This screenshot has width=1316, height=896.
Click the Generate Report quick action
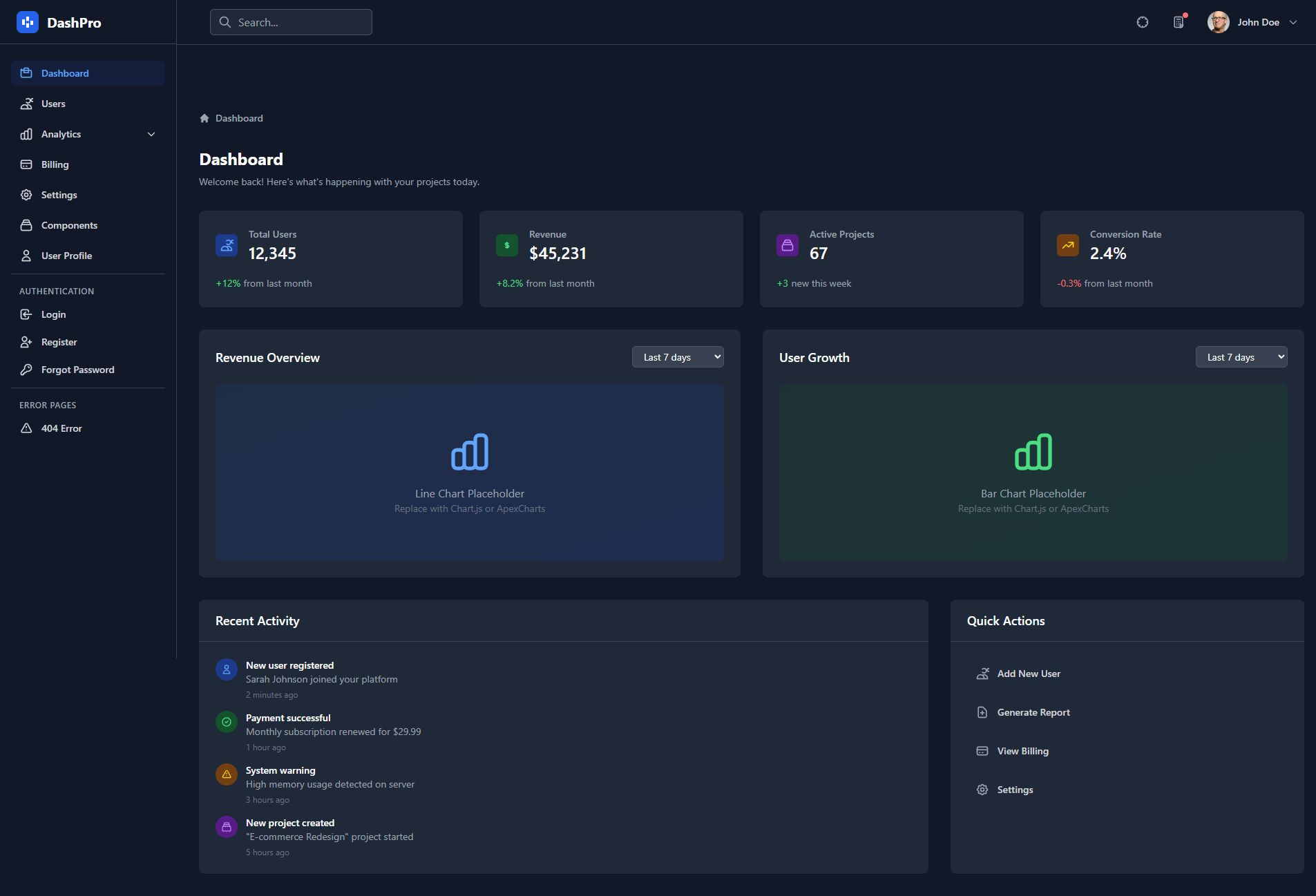click(1033, 712)
